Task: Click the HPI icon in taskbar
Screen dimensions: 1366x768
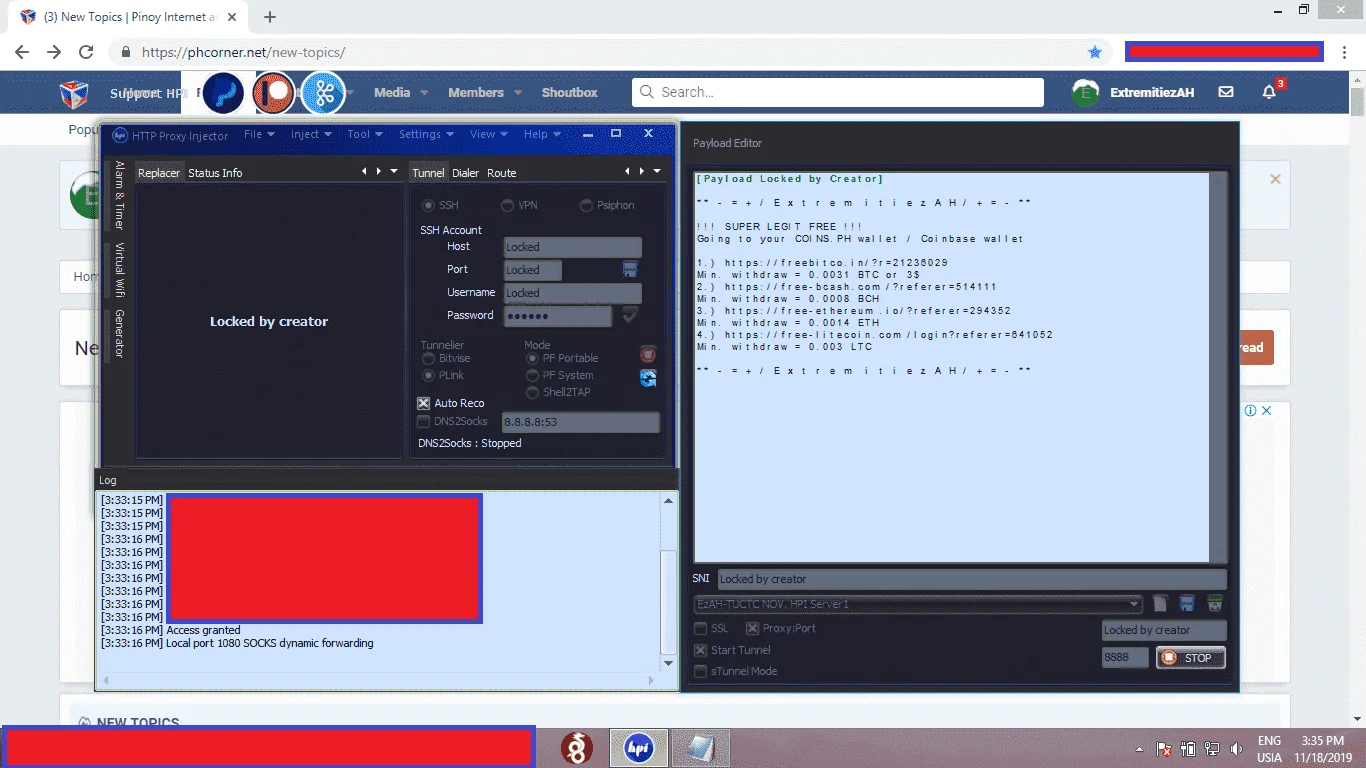Action: point(639,748)
